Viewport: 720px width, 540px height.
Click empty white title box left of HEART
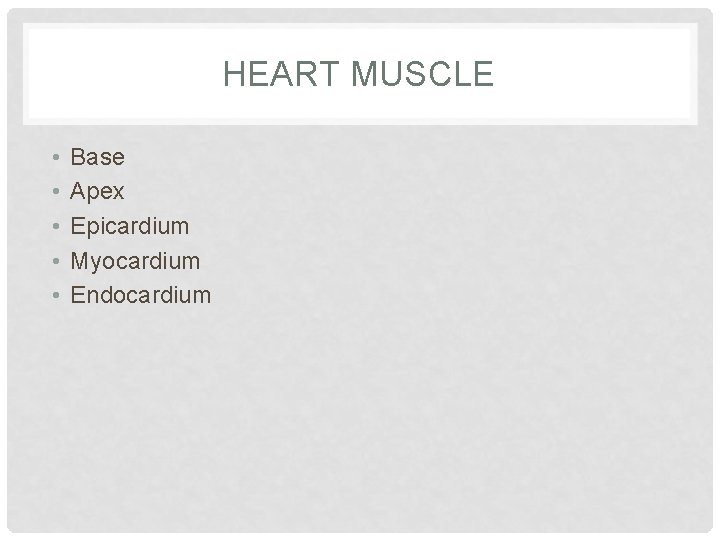tap(120, 74)
